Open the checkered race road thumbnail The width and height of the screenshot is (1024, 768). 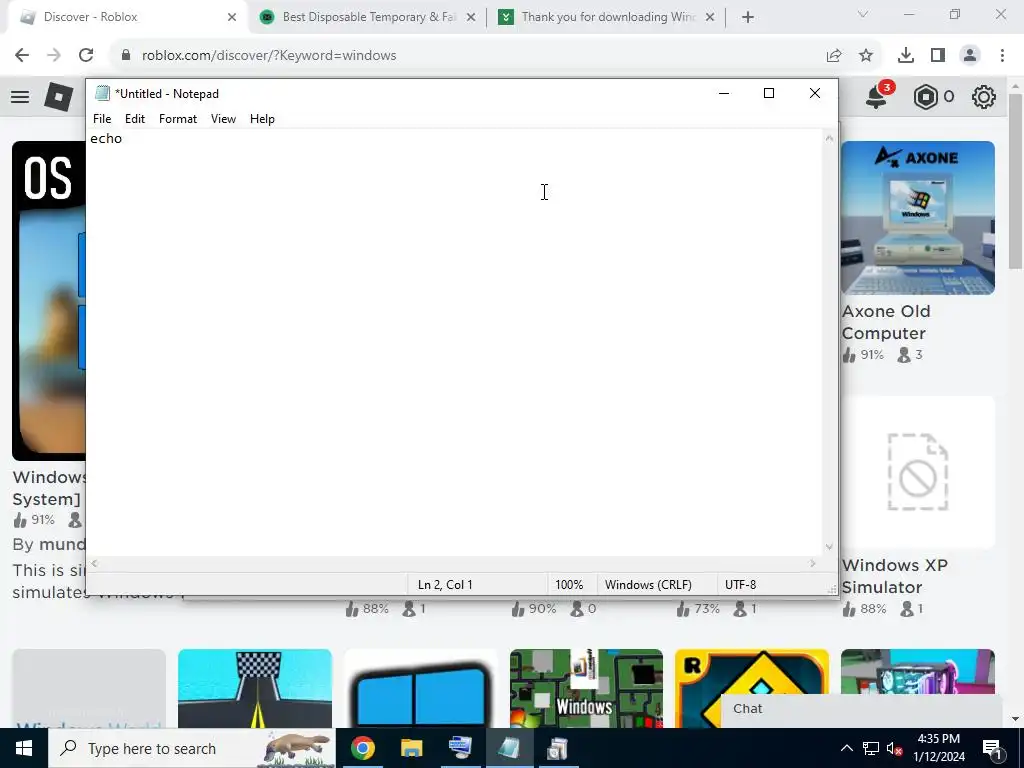click(255, 688)
